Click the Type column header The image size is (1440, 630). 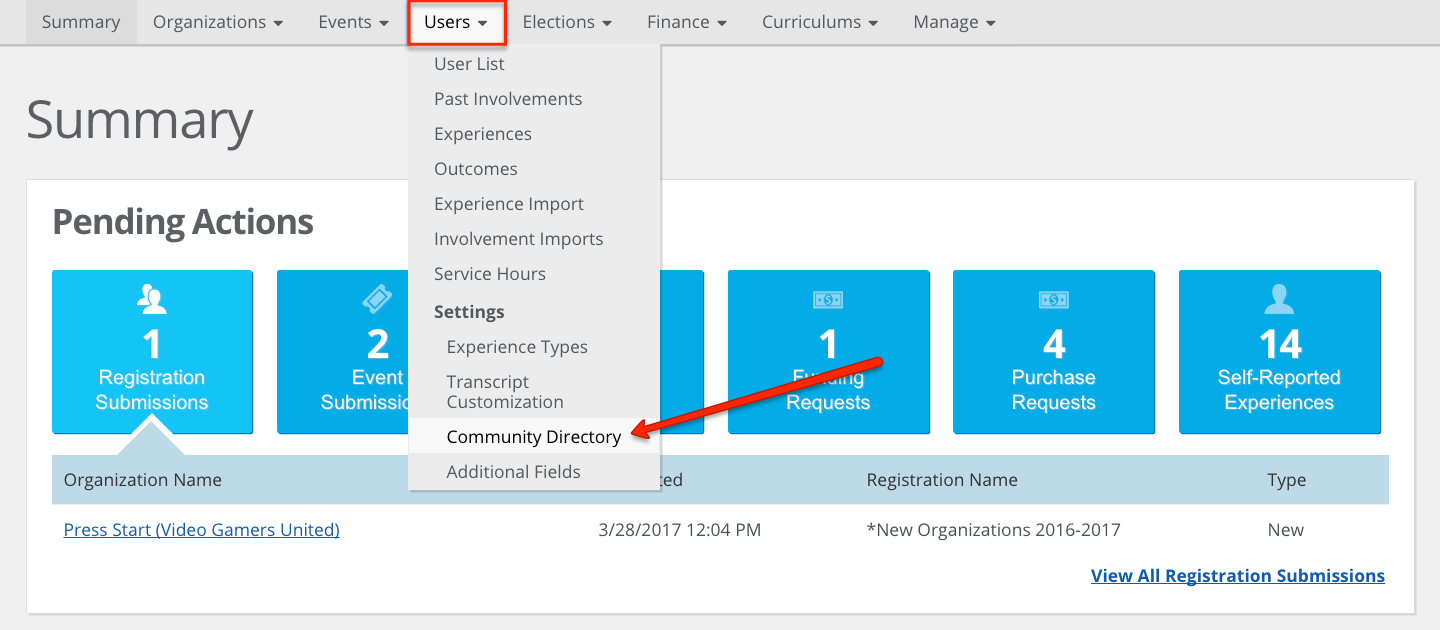click(x=1287, y=480)
